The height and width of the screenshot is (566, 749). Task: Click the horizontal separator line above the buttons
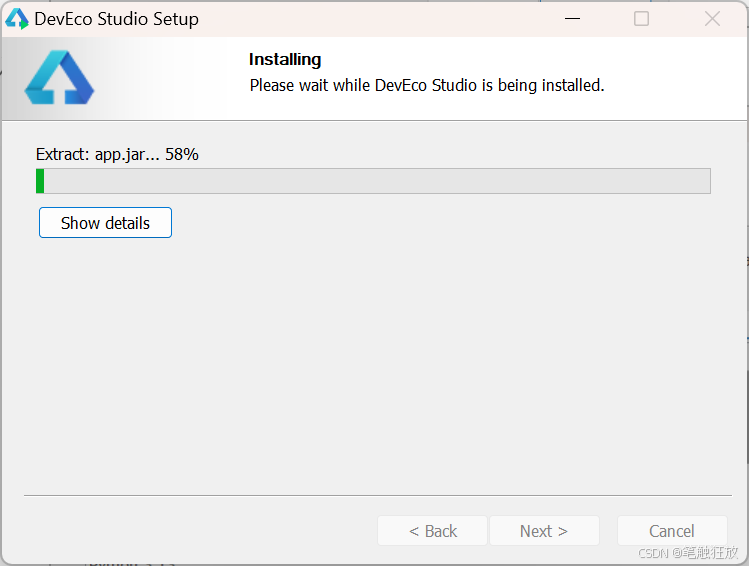click(377, 495)
